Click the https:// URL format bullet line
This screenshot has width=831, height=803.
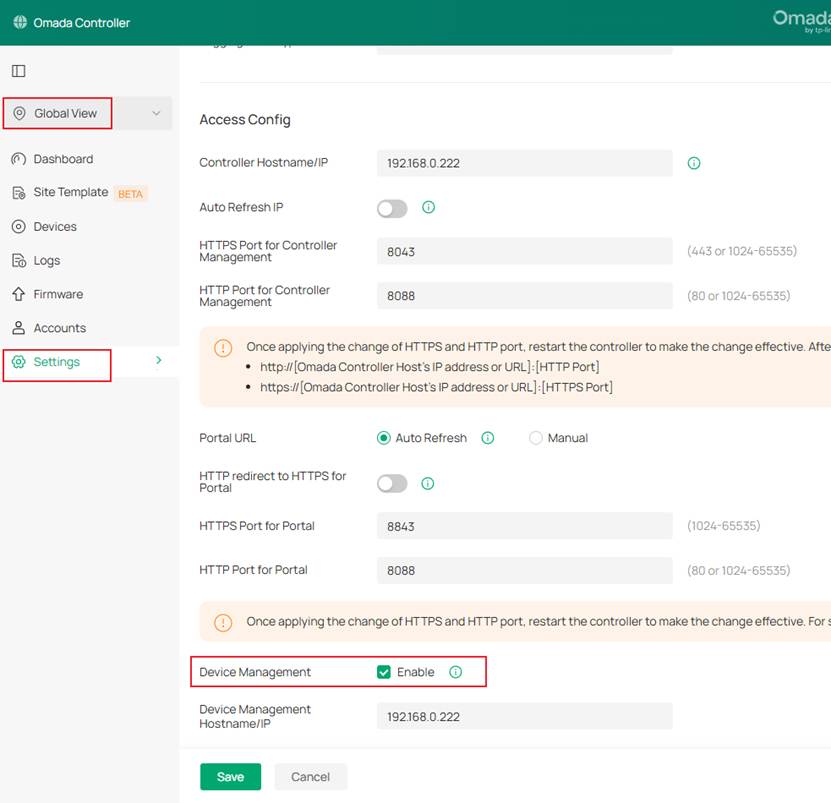click(x=436, y=387)
